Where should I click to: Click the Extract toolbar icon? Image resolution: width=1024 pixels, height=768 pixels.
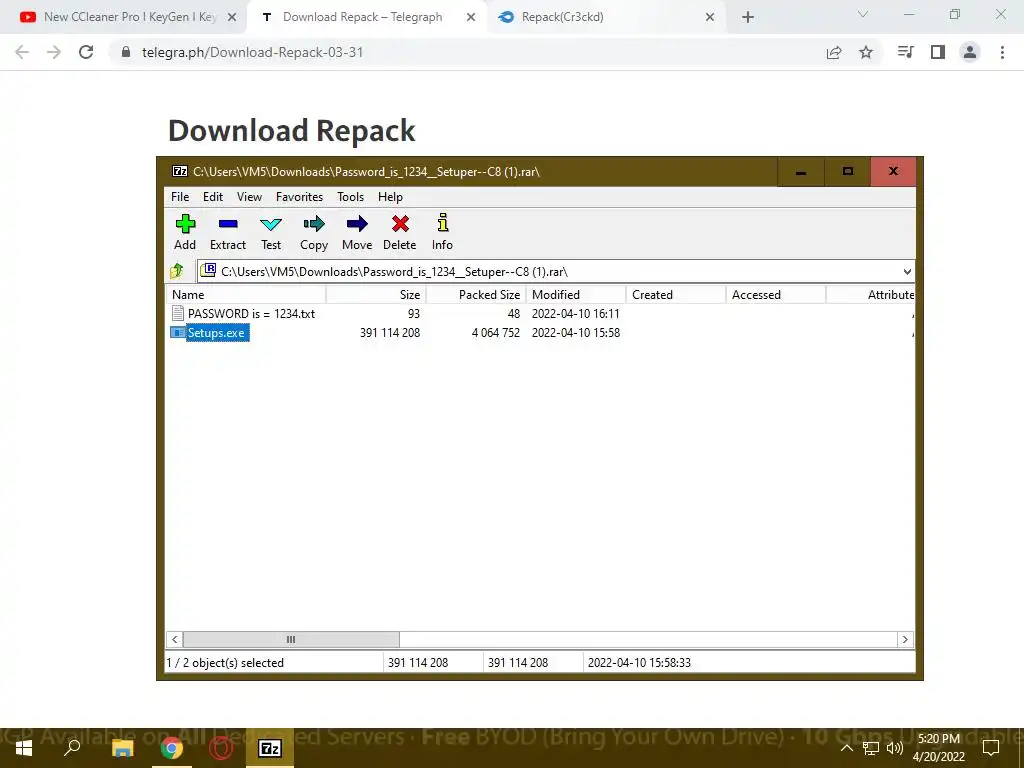[x=228, y=225]
